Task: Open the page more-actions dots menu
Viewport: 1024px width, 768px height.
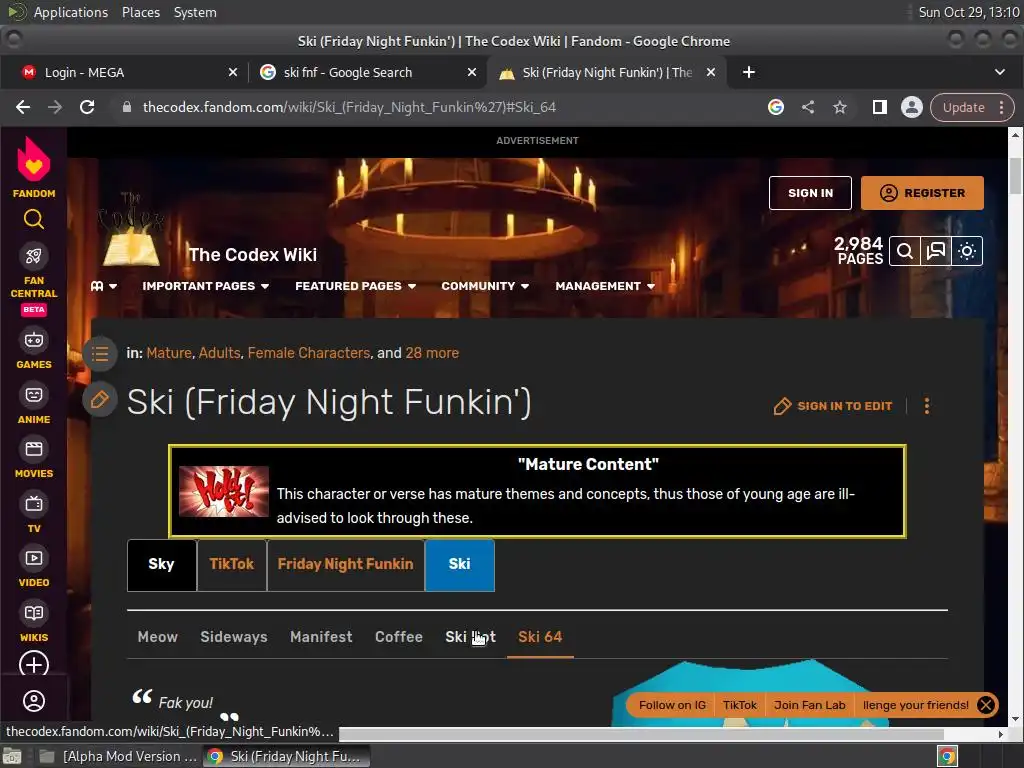Action: (x=927, y=406)
